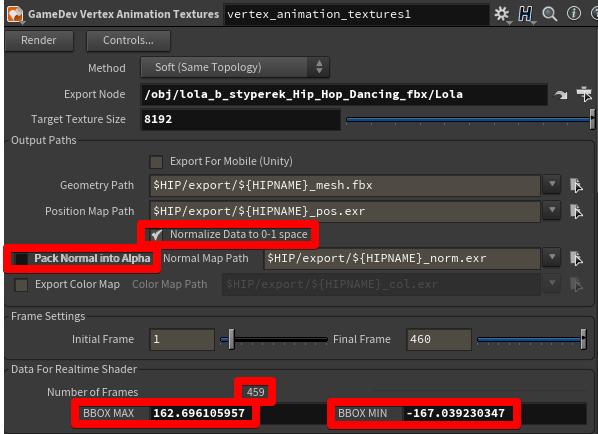Open file chooser for Geometry Path
The width and height of the screenshot is (598, 434).
point(576,186)
